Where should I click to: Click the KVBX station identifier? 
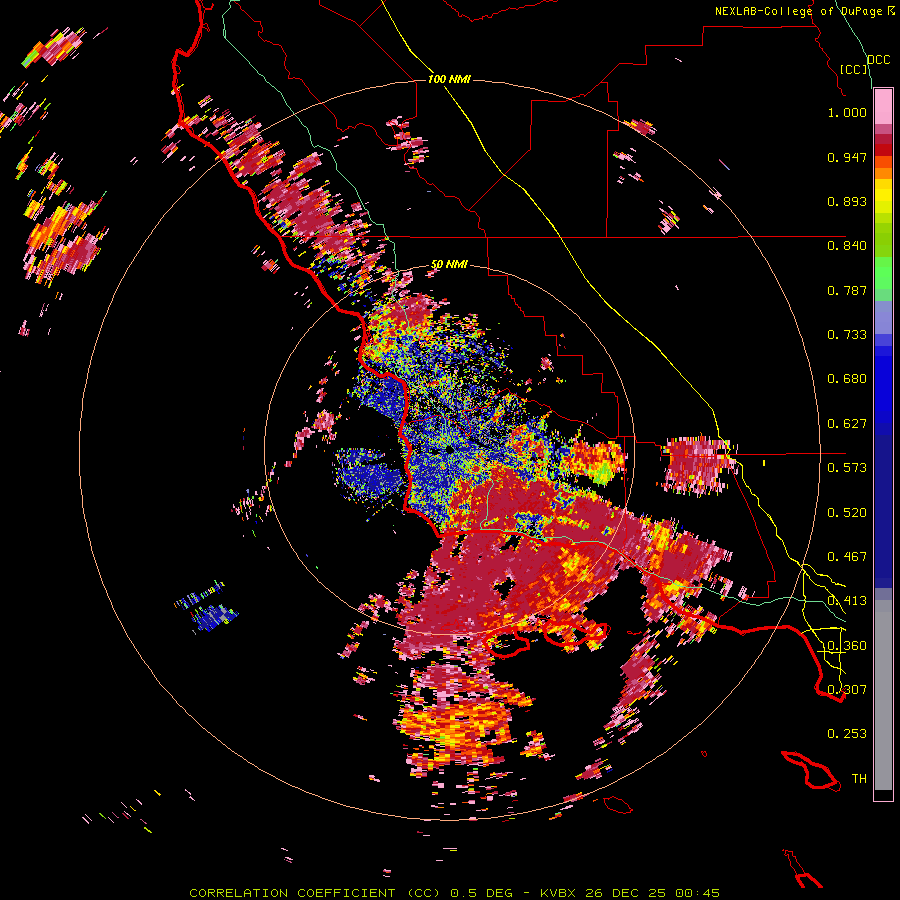click(560, 893)
